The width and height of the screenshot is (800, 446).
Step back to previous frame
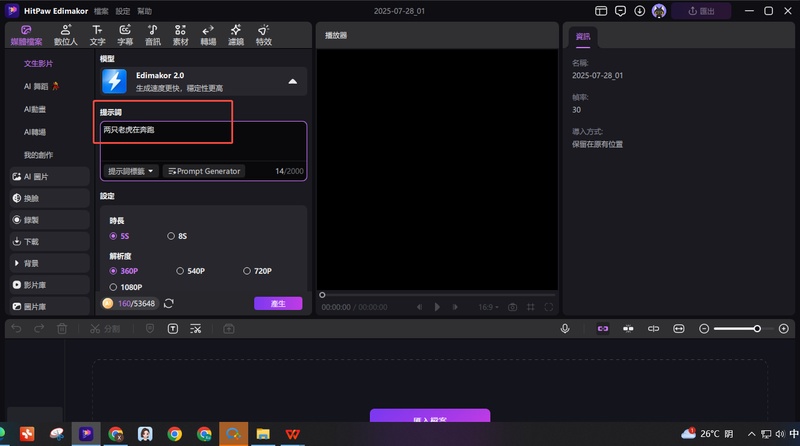coord(419,307)
